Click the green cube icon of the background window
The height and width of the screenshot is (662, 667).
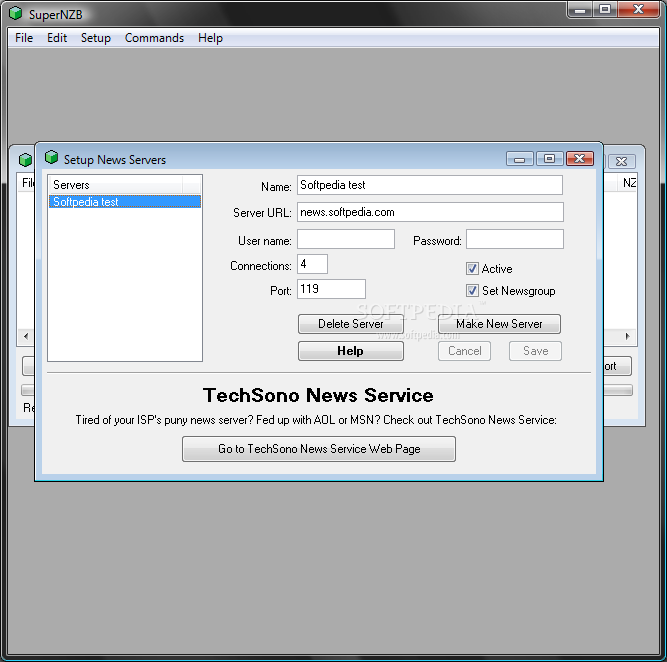pos(26,160)
